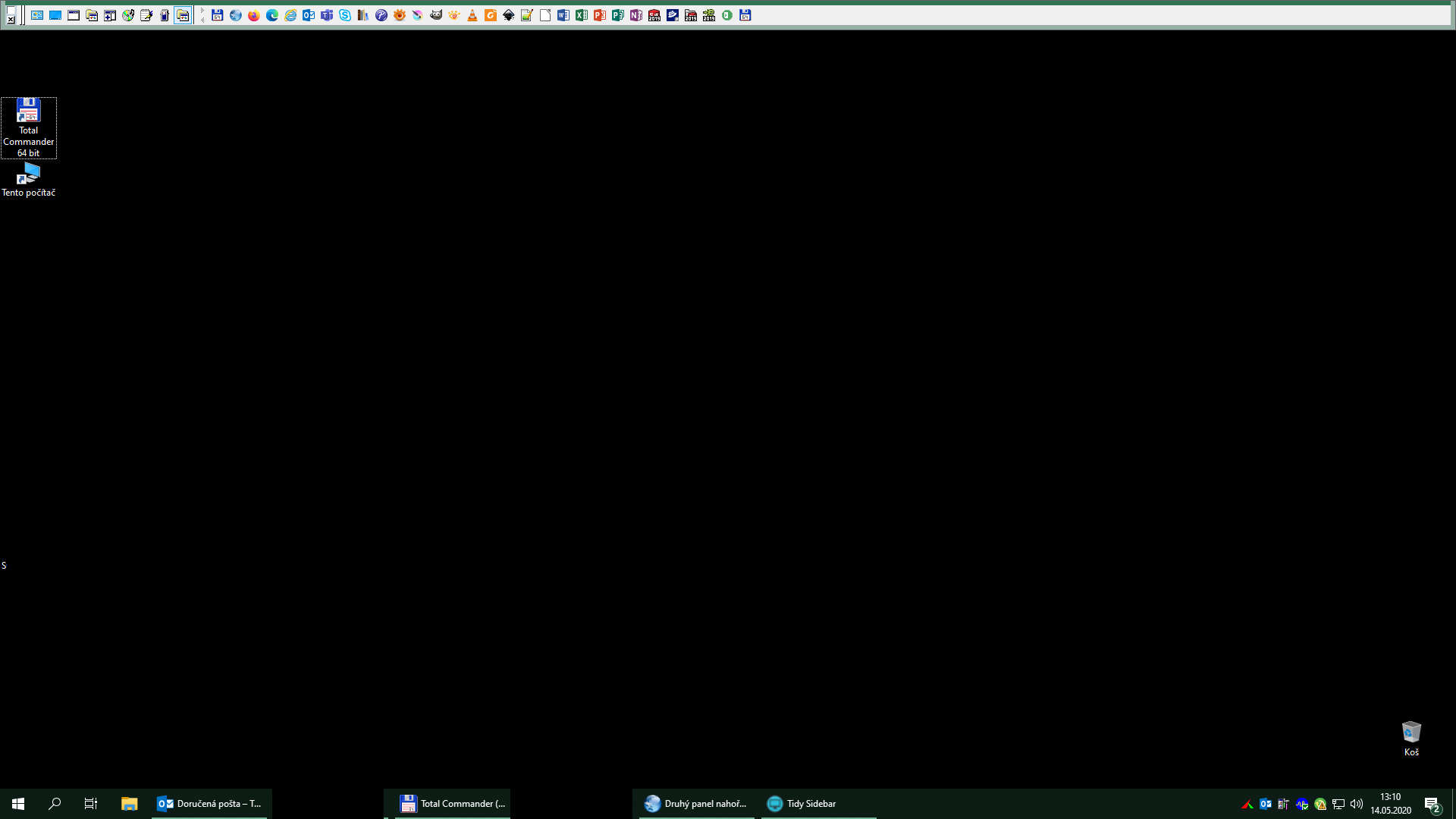Launch Firefox from the top toolbar
The width and height of the screenshot is (1456, 819).
point(254,15)
